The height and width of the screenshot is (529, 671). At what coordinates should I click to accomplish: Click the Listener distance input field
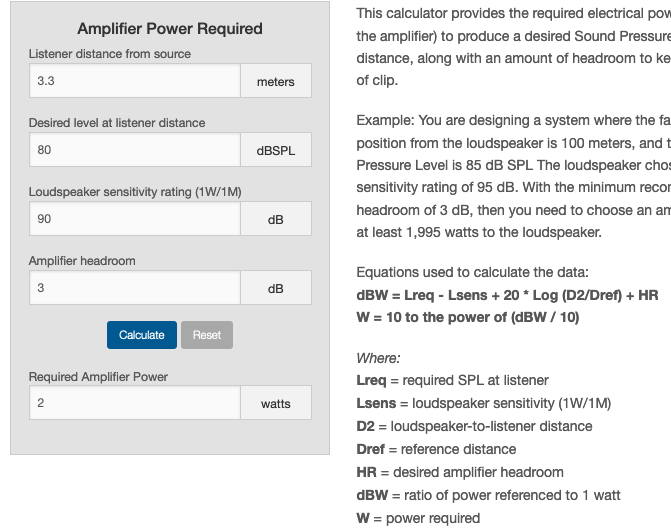135,81
